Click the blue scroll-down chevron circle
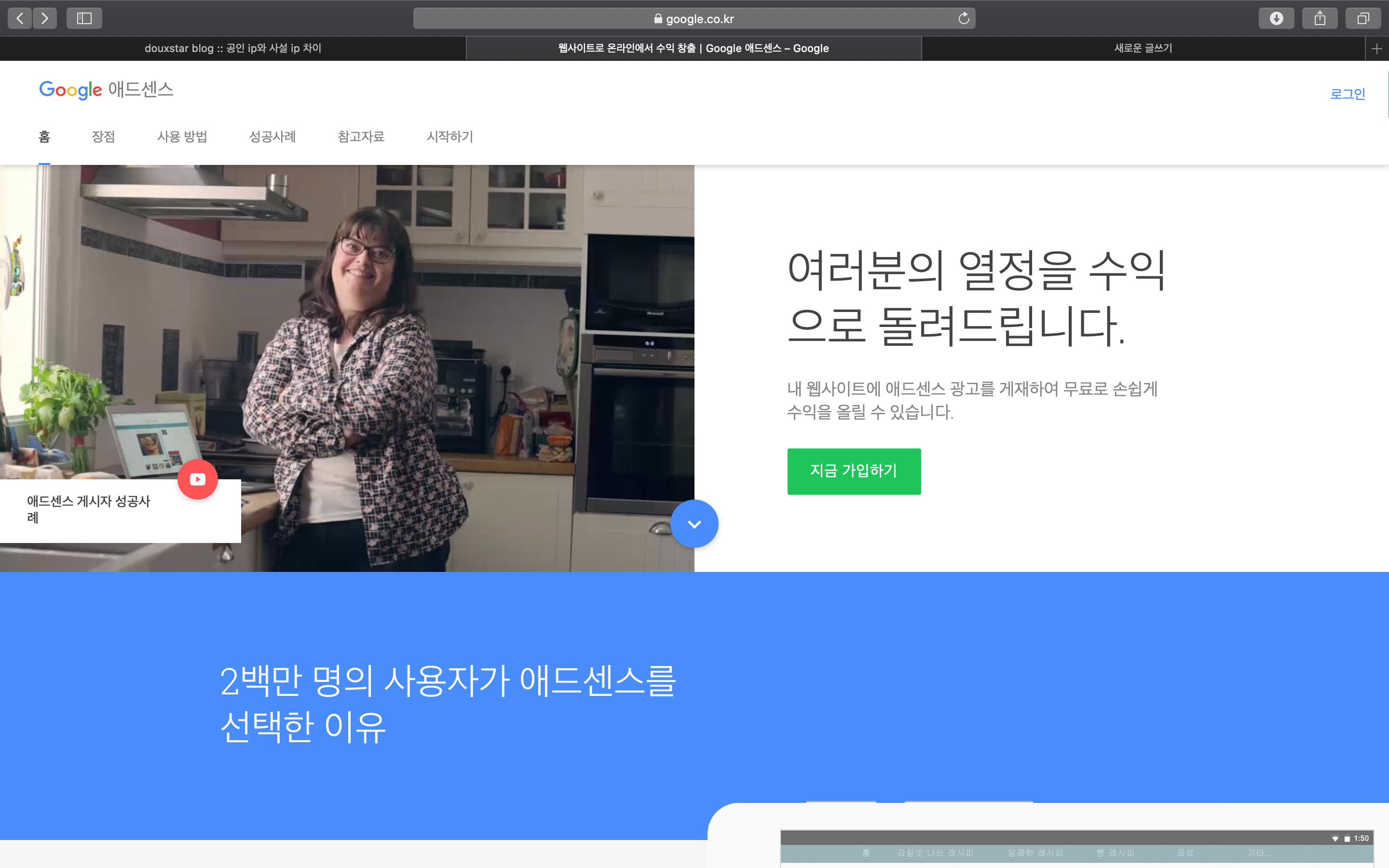 point(694,524)
